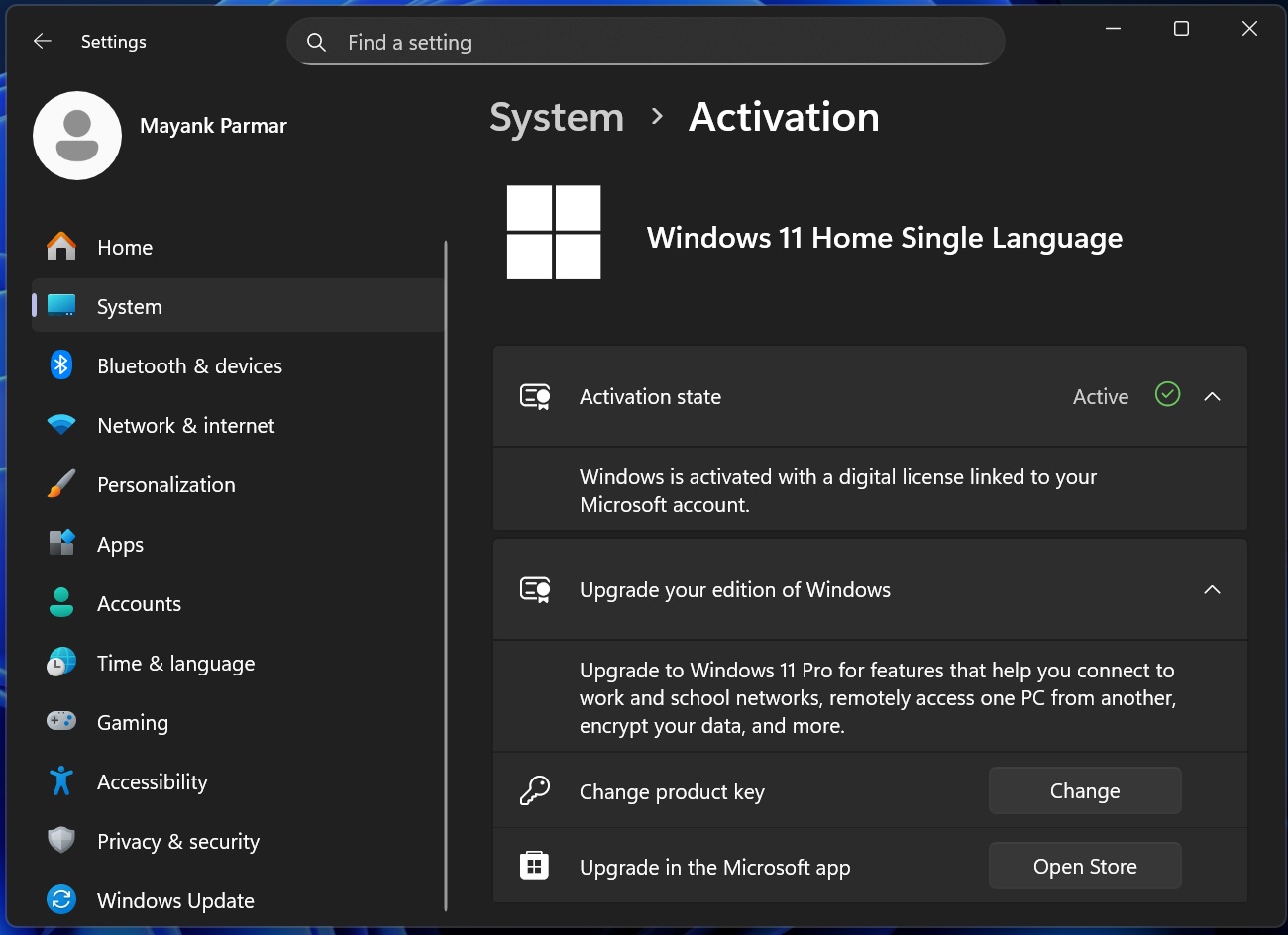The image size is (1288, 935).
Task: Open the Home page from the sidebar
Action: coord(124,247)
